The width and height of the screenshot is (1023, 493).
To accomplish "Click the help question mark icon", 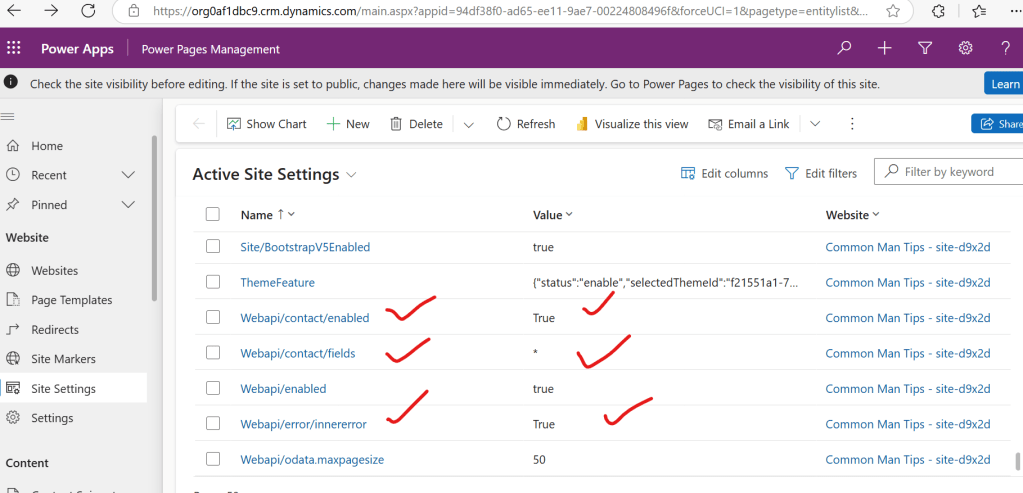I will point(1005,48).
